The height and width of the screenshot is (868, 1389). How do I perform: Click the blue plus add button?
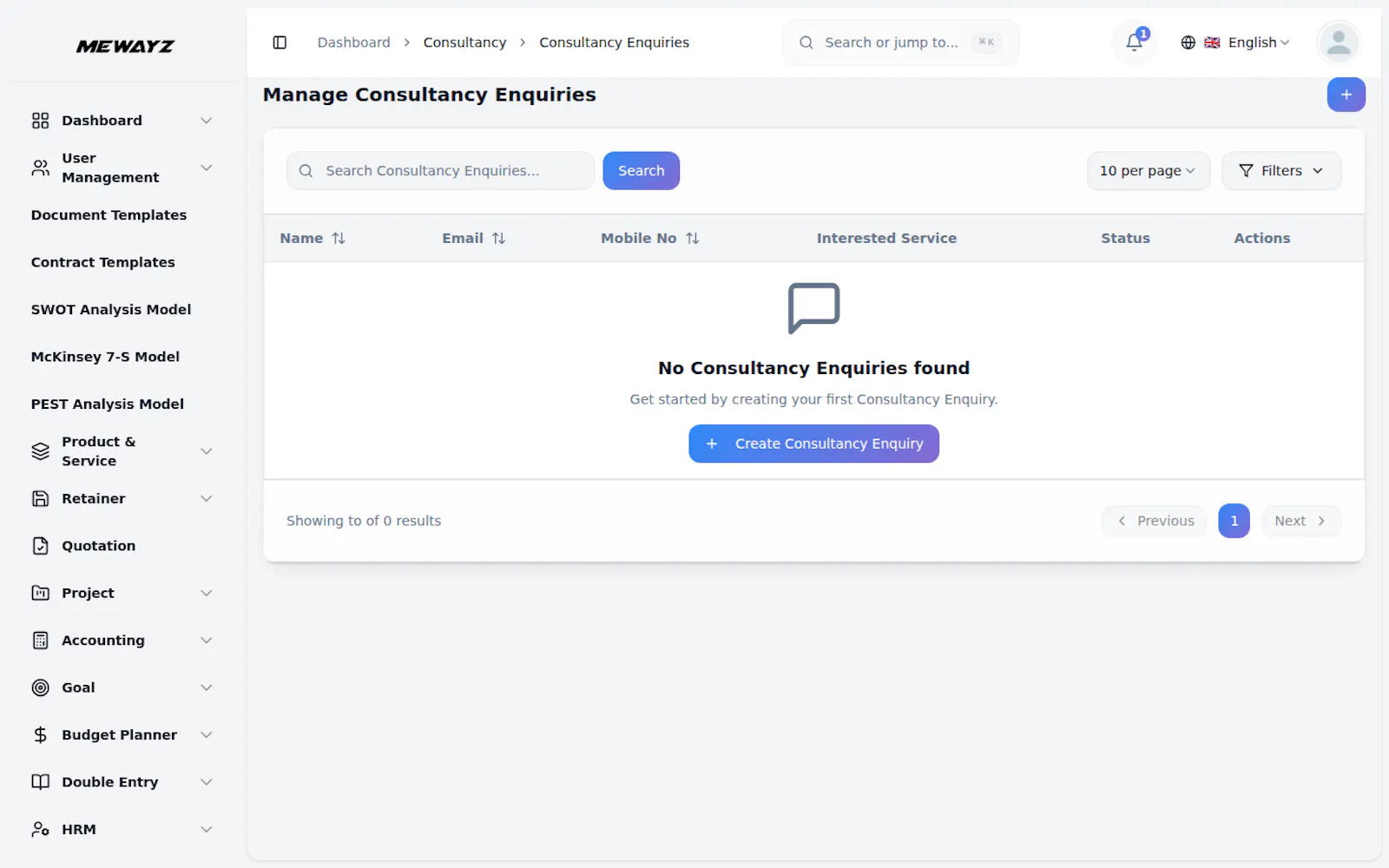1346,95
